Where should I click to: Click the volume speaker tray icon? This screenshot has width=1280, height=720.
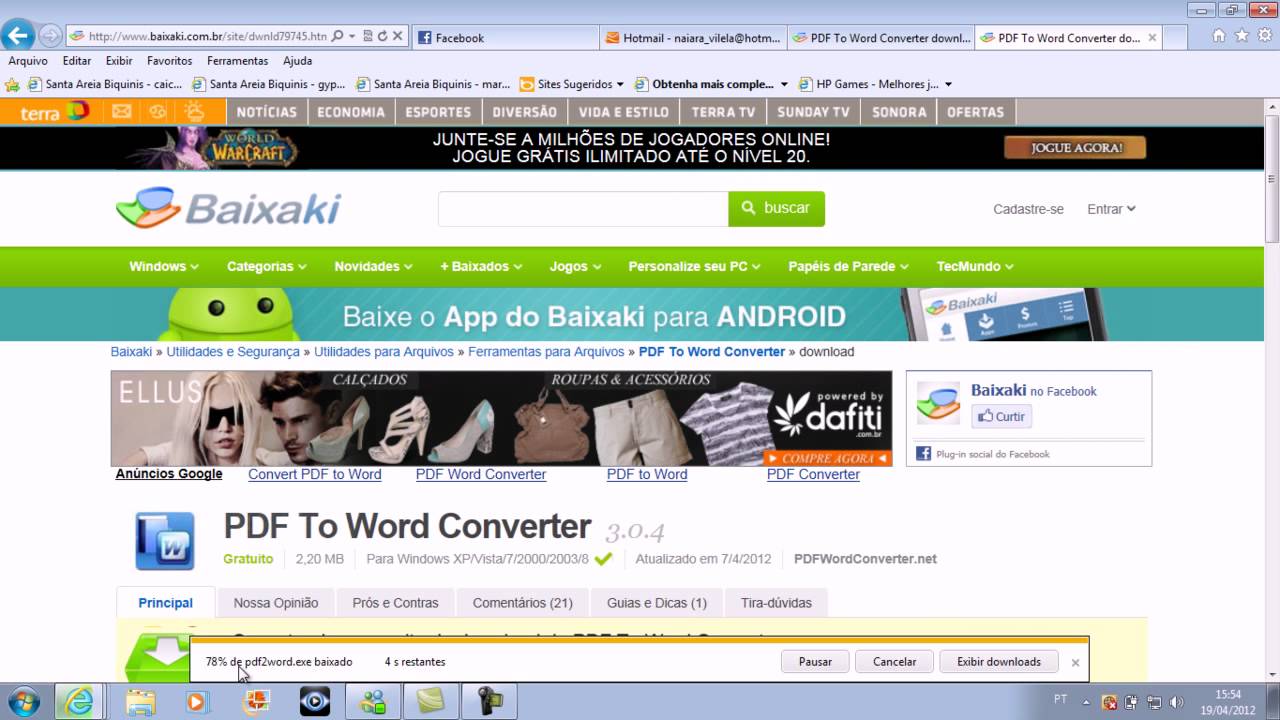[x=1176, y=702]
